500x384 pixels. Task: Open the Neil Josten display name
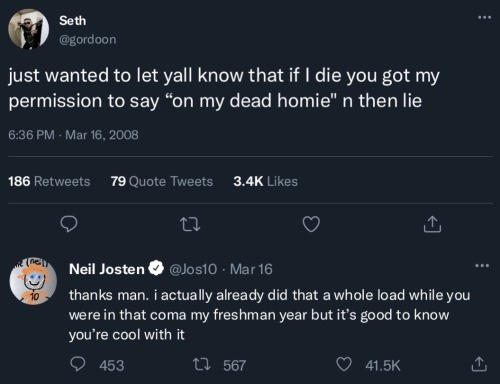pos(107,269)
